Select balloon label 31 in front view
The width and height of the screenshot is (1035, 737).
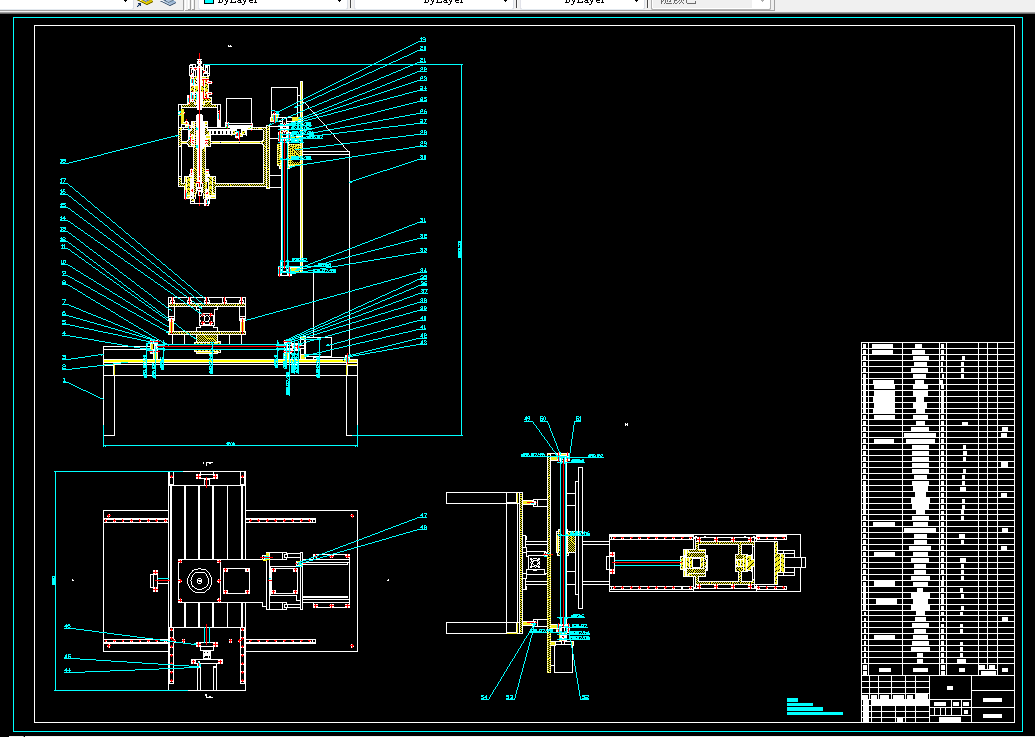pos(422,220)
